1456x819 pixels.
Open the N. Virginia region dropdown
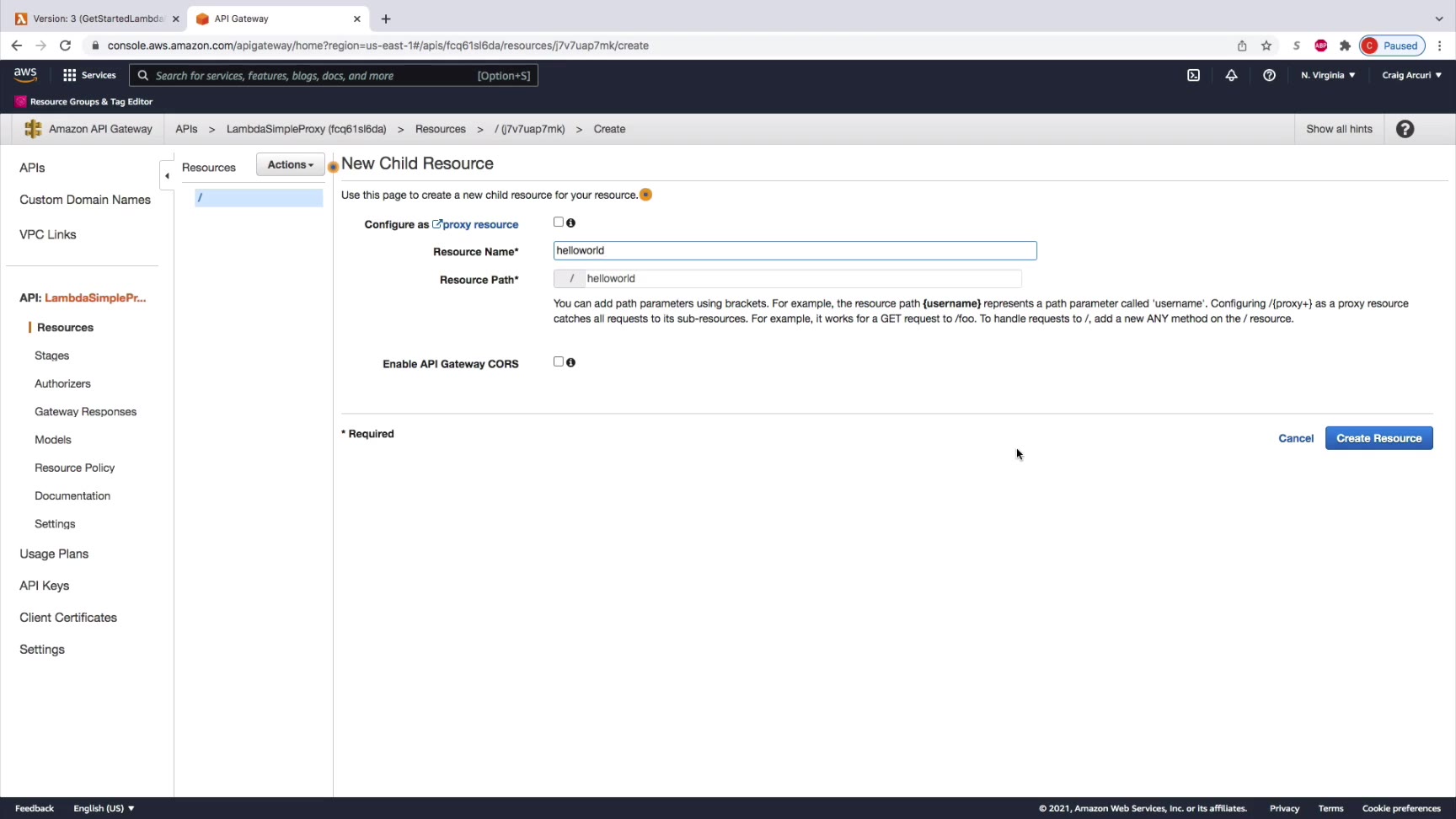(1328, 75)
